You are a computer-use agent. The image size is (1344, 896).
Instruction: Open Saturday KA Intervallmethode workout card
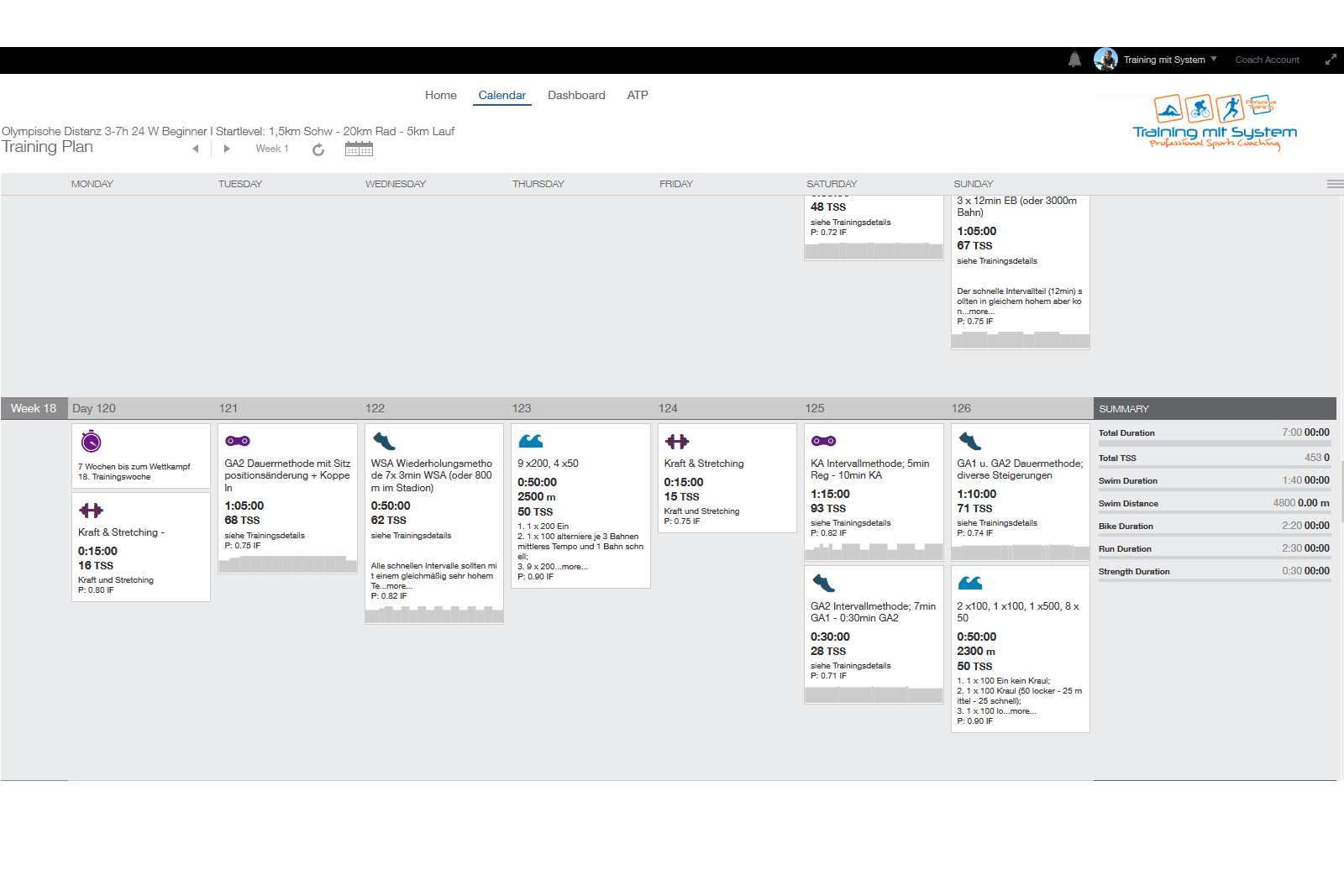(874, 492)
